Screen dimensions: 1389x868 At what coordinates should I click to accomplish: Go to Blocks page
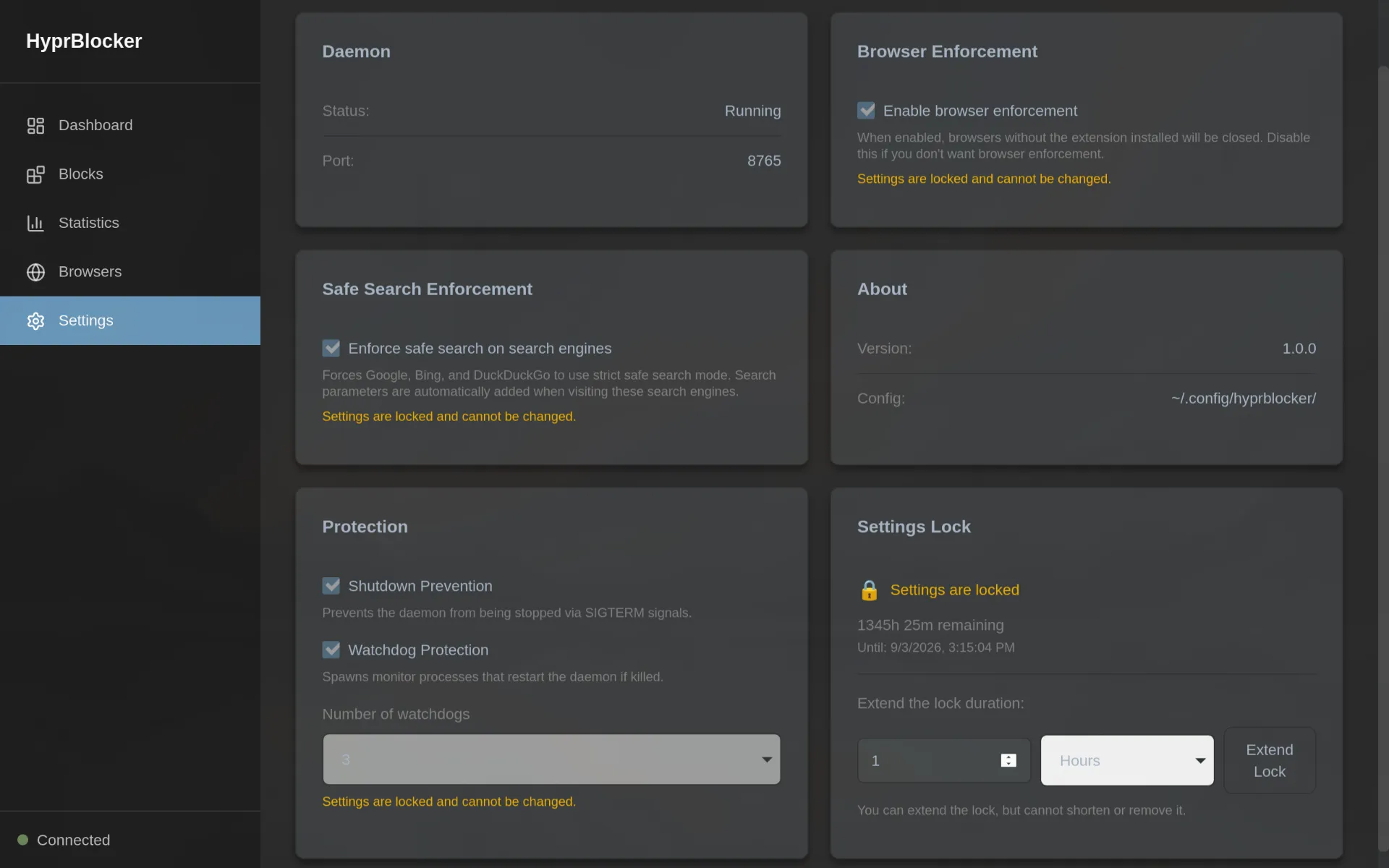click(x=130, y=174)
